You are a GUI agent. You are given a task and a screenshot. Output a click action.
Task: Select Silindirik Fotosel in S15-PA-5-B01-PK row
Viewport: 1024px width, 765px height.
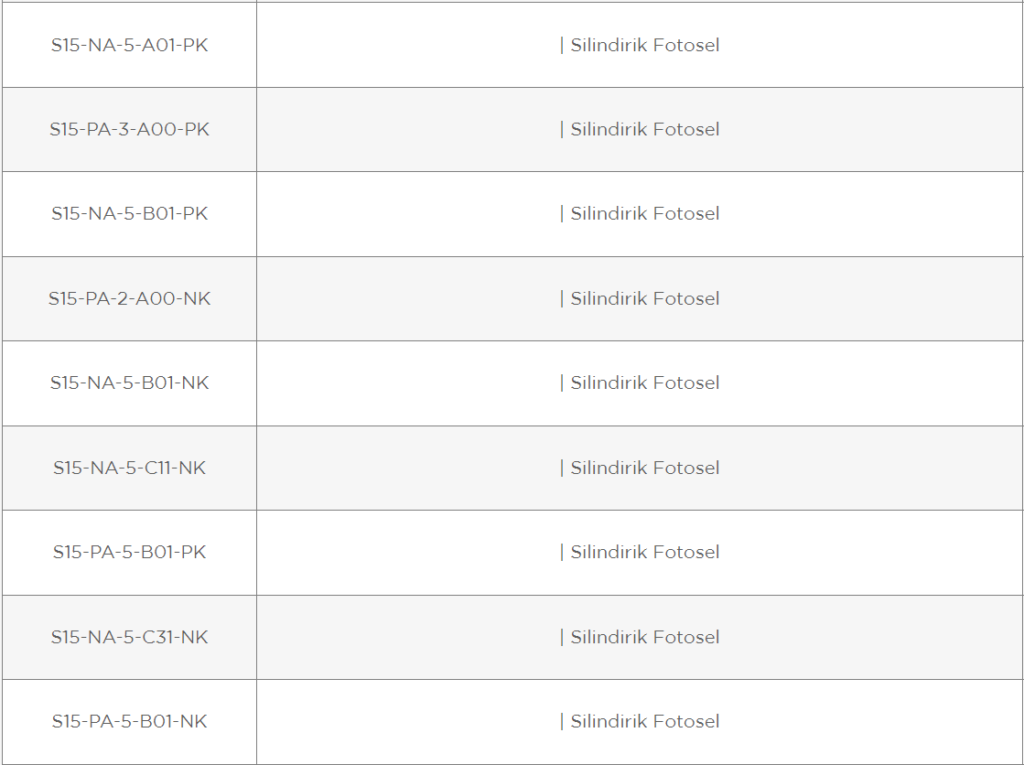click(x=645, y=552)
